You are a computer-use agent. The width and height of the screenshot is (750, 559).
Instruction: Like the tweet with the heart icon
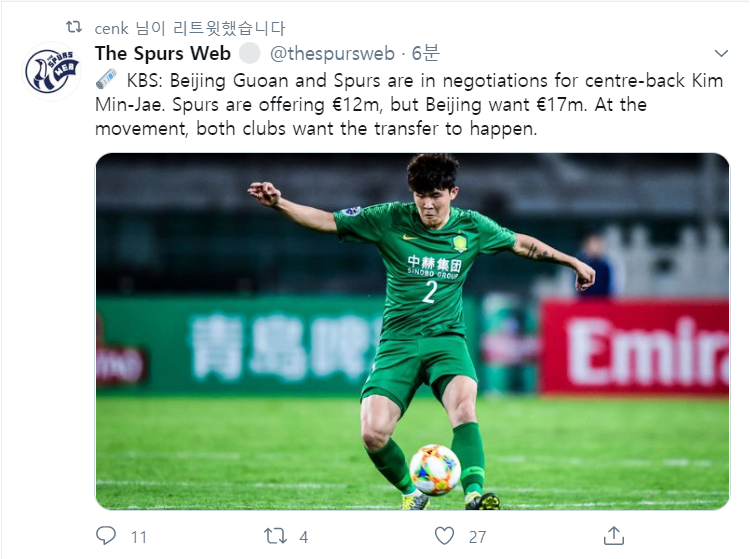(444, 536)
